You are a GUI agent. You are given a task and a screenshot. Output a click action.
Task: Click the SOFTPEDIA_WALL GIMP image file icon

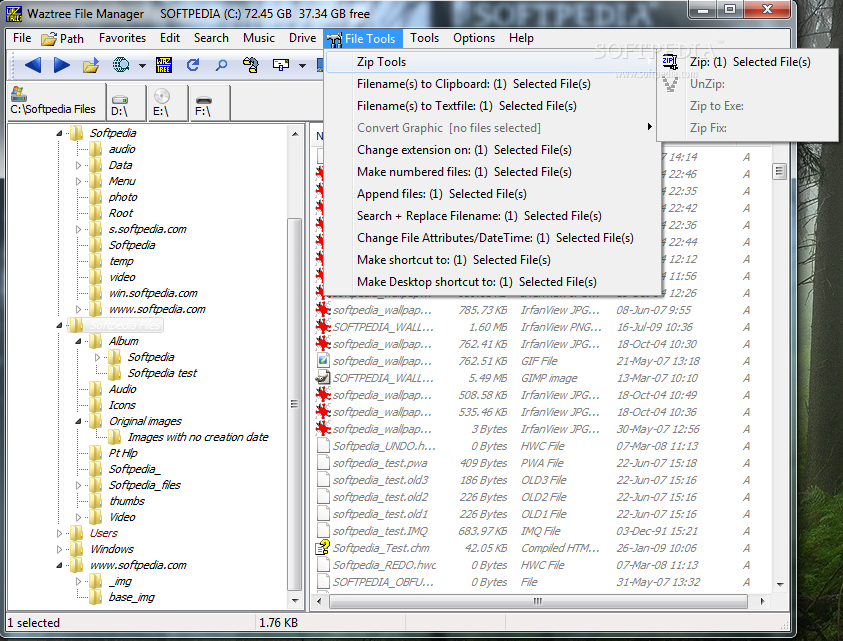click(x=323, y=378)
